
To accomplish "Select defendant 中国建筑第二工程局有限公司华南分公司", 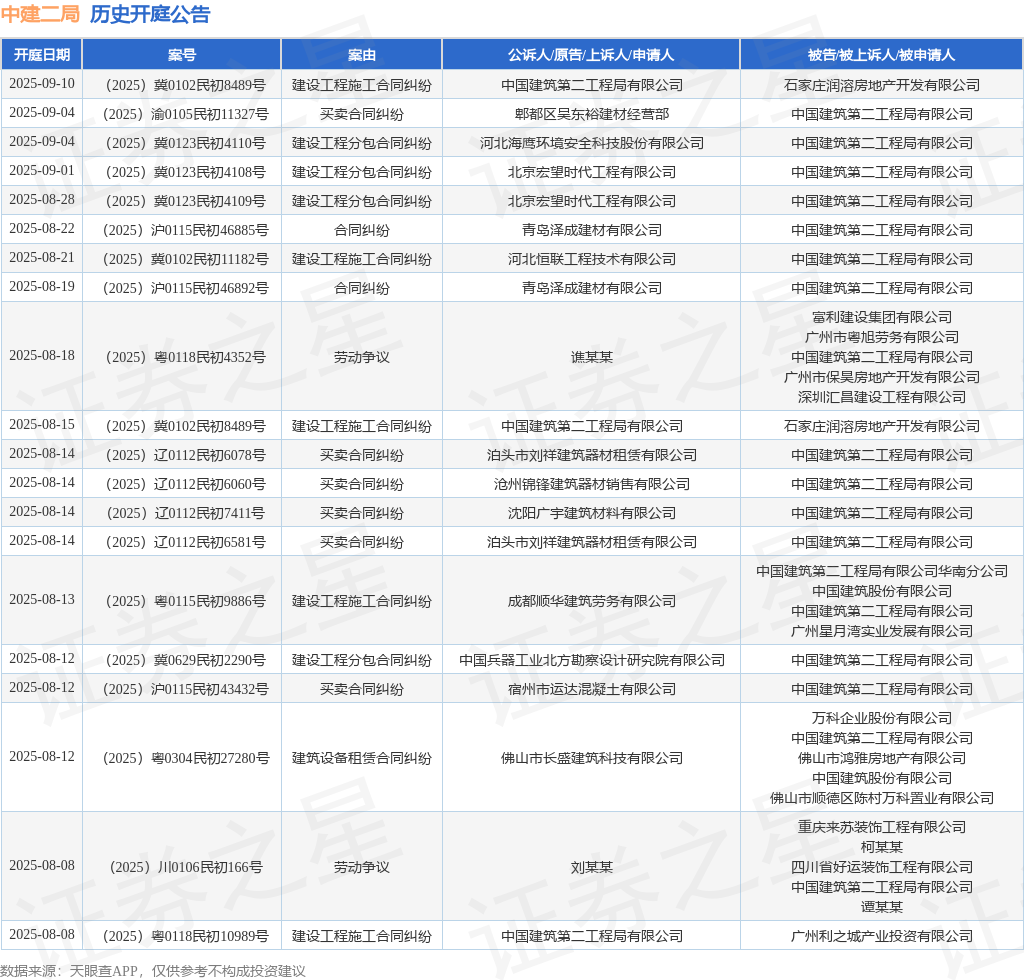I will coord(882,571).
